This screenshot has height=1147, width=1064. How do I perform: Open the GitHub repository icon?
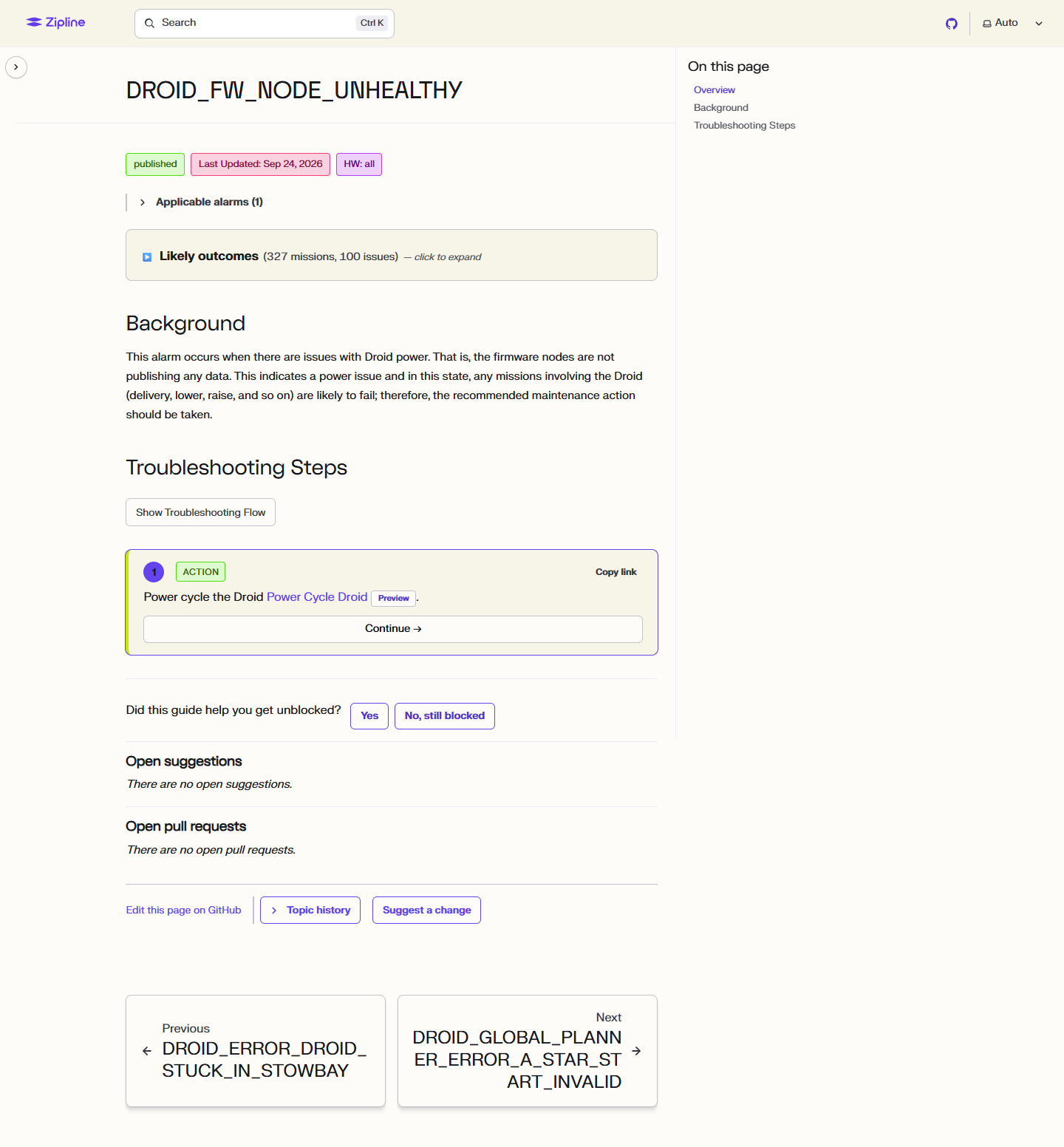click(x=952, y=24)
